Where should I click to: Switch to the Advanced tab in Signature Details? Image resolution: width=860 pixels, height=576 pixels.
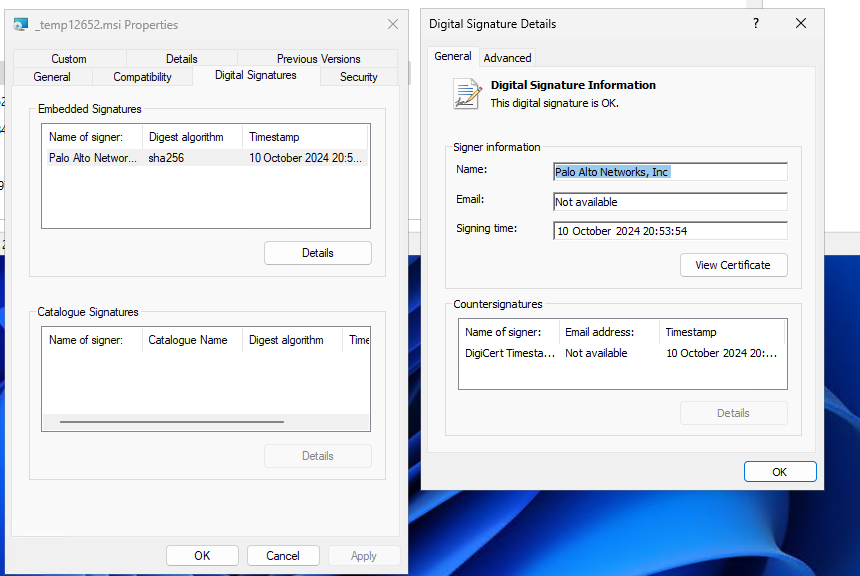(x=507, y=58)
